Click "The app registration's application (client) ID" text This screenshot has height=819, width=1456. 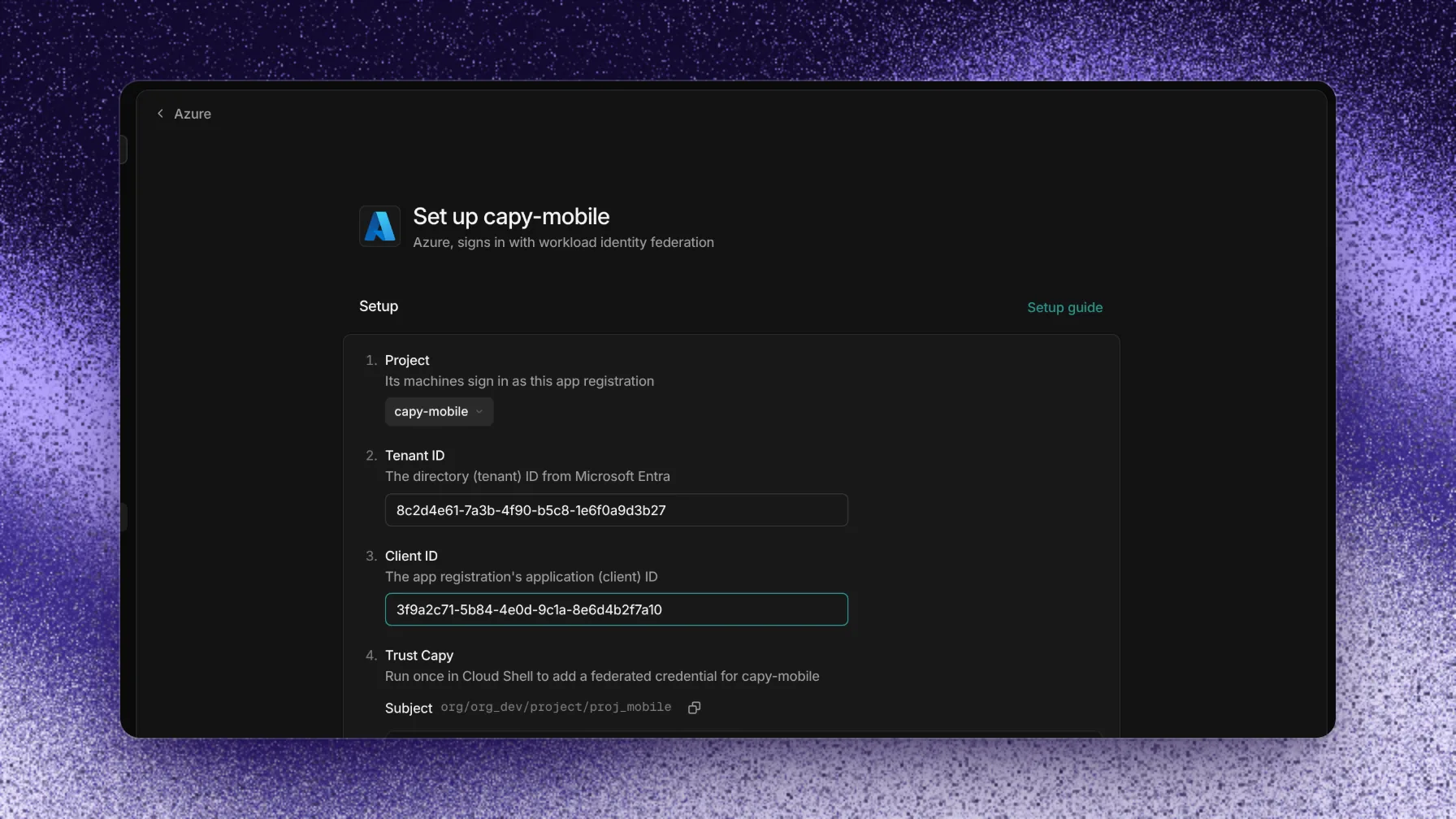coord(521,577)
